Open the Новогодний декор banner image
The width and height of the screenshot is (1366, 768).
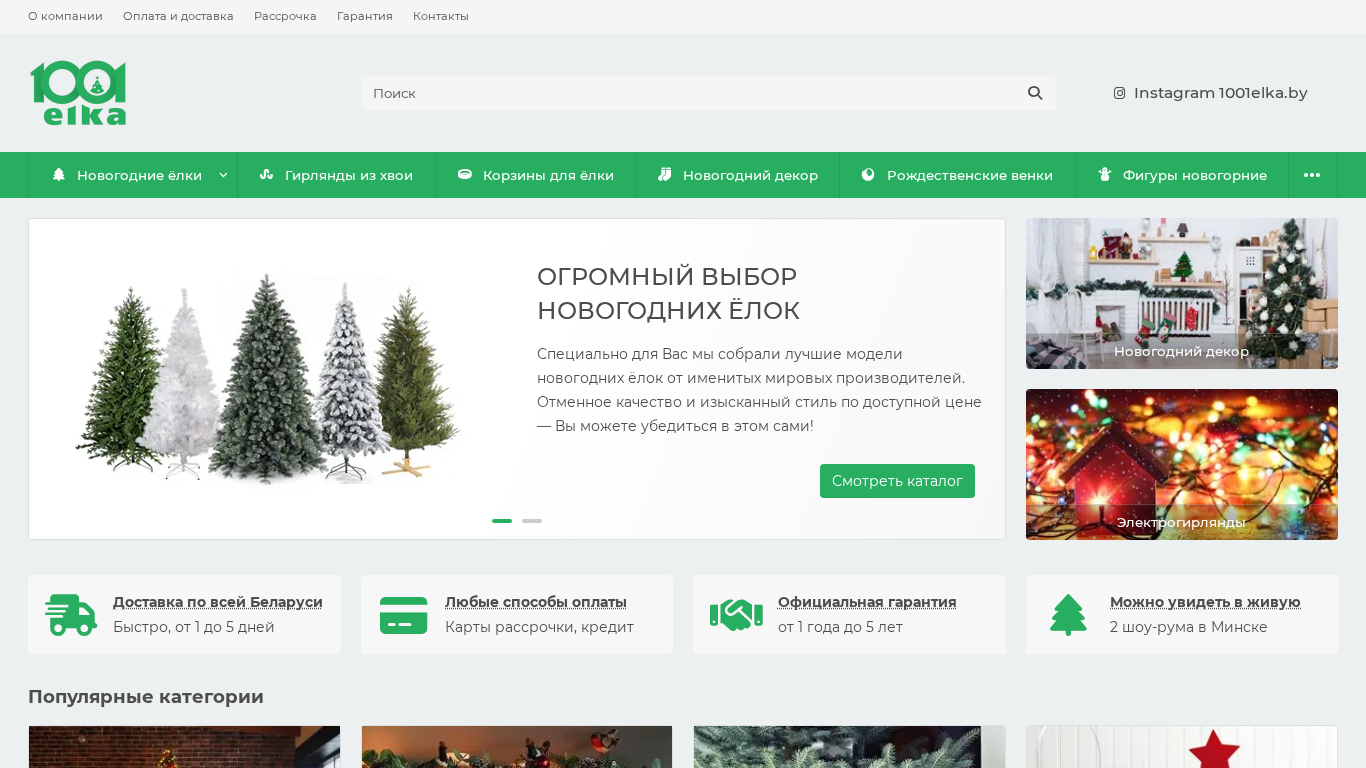point(1181,293)
